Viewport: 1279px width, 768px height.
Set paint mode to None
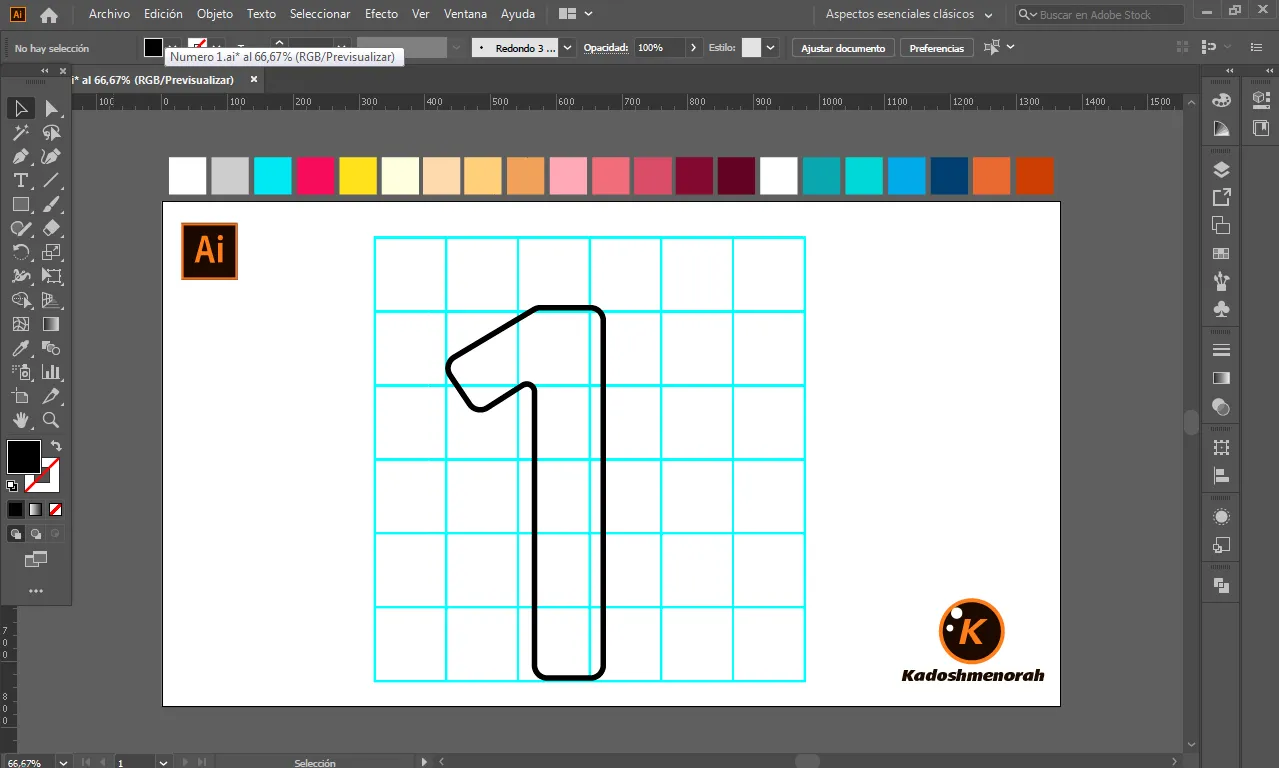tap(56, 509)
